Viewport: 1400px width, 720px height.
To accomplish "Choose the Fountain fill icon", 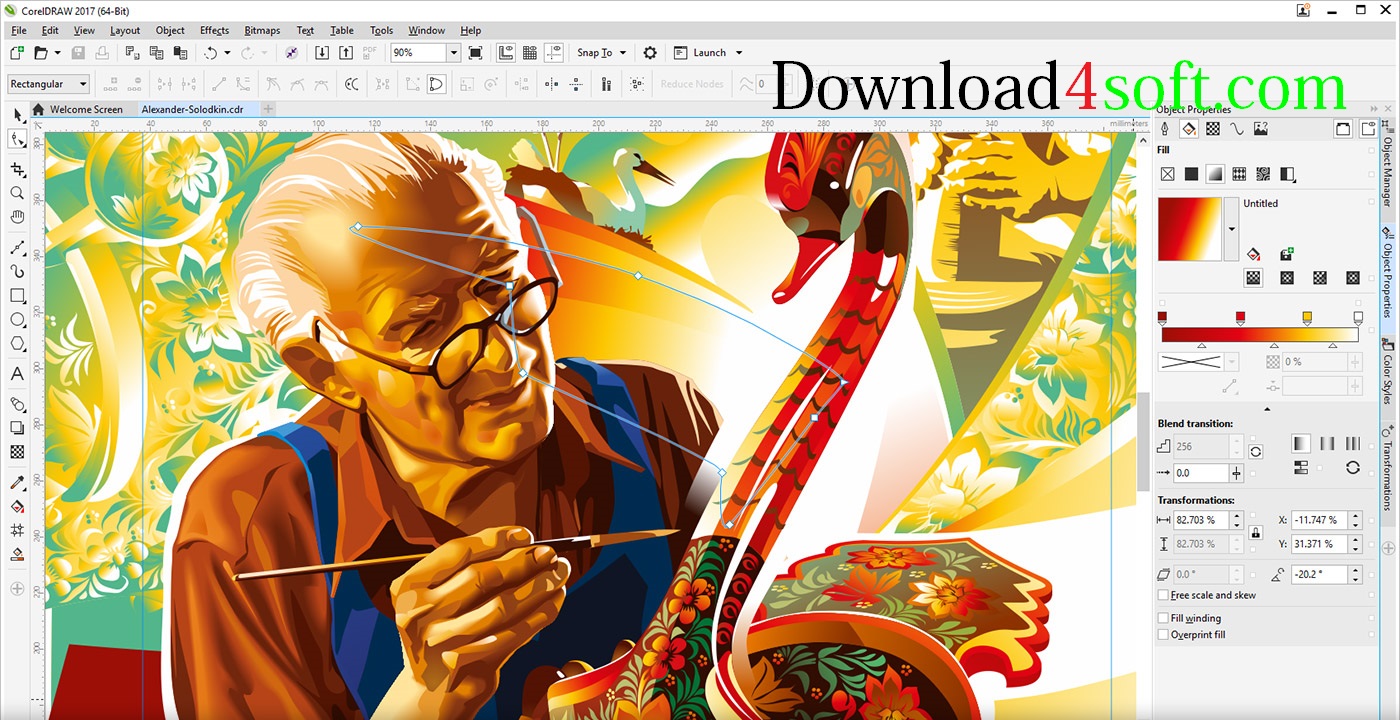I will pyautogui.click(x=1215, y=174).
